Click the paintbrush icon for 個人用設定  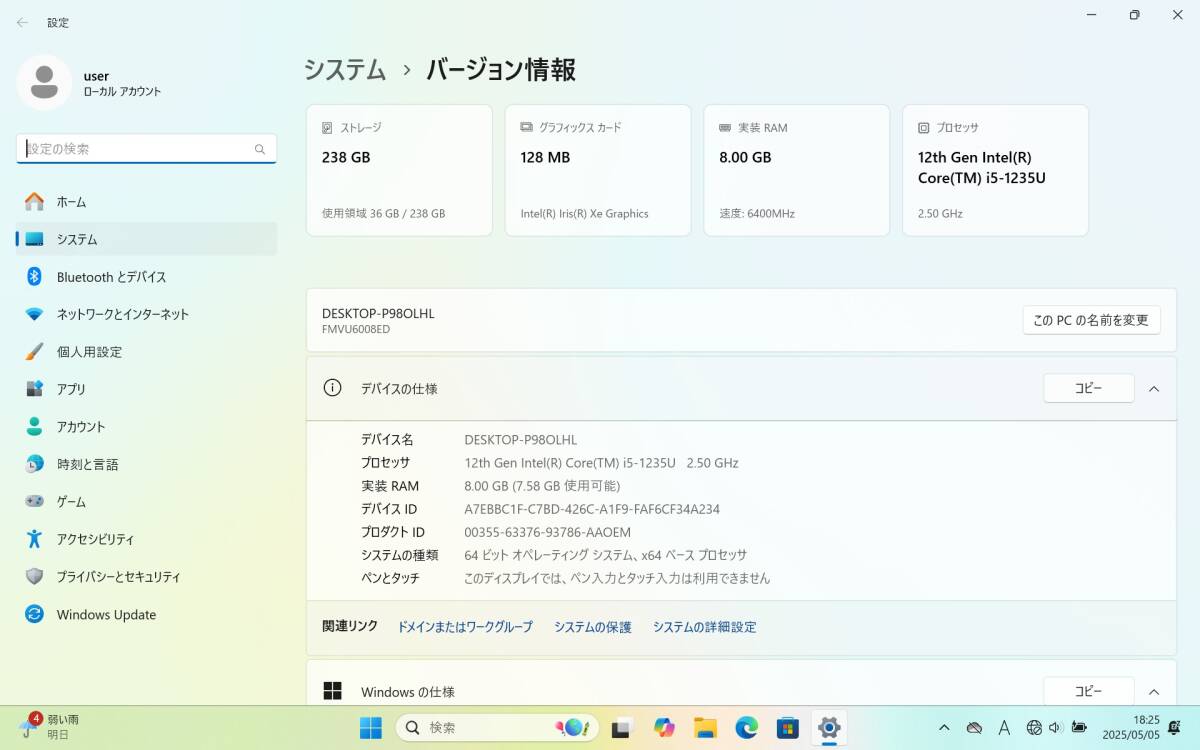click(34, 352)
